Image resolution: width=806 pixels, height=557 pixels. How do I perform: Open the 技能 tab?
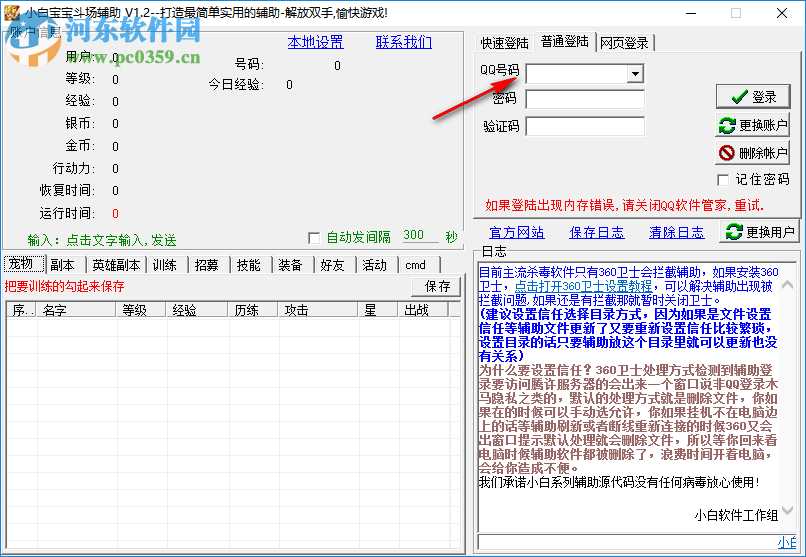pos(249,265)
